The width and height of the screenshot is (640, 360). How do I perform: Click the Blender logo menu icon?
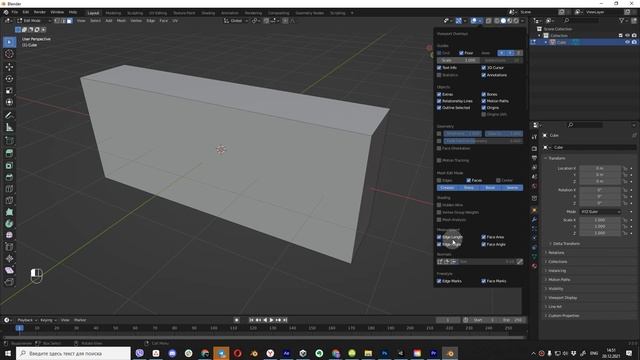(6, 12)
